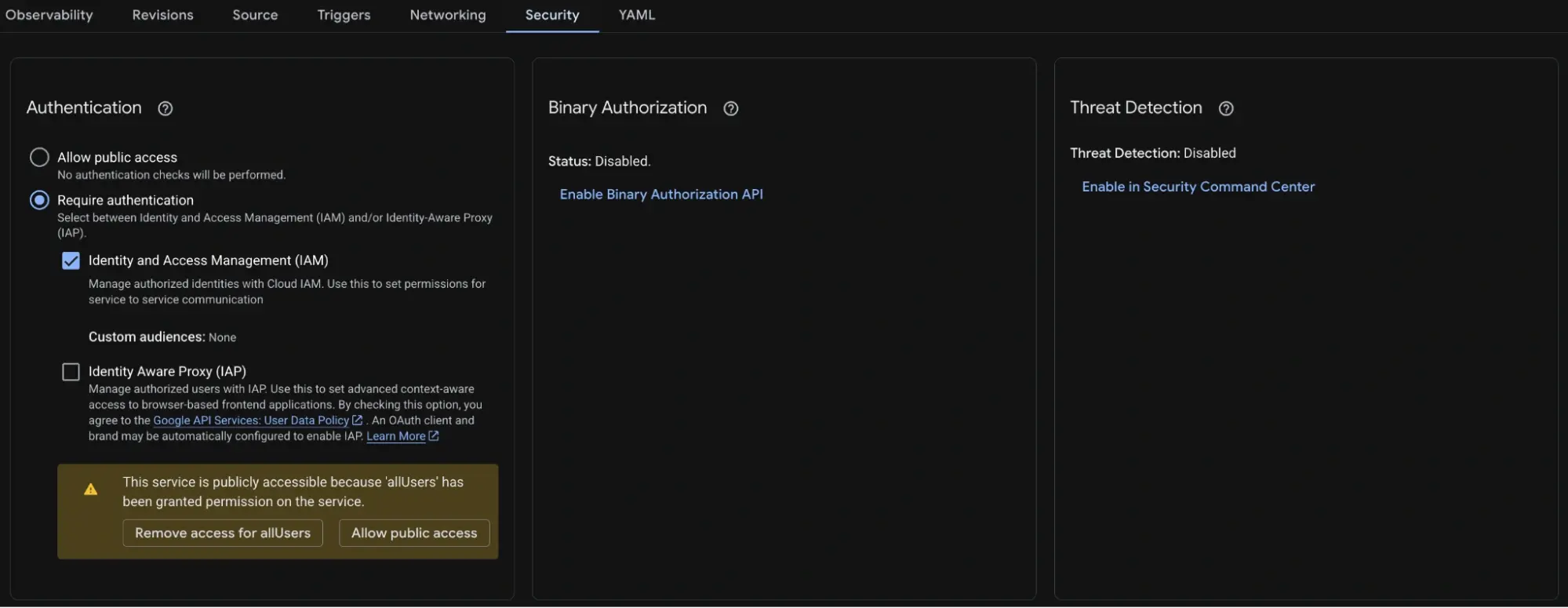This screenshot has width=1568, height=608.
Task: Click external link icon beside User Data Policy
Action: pos(358,421)
